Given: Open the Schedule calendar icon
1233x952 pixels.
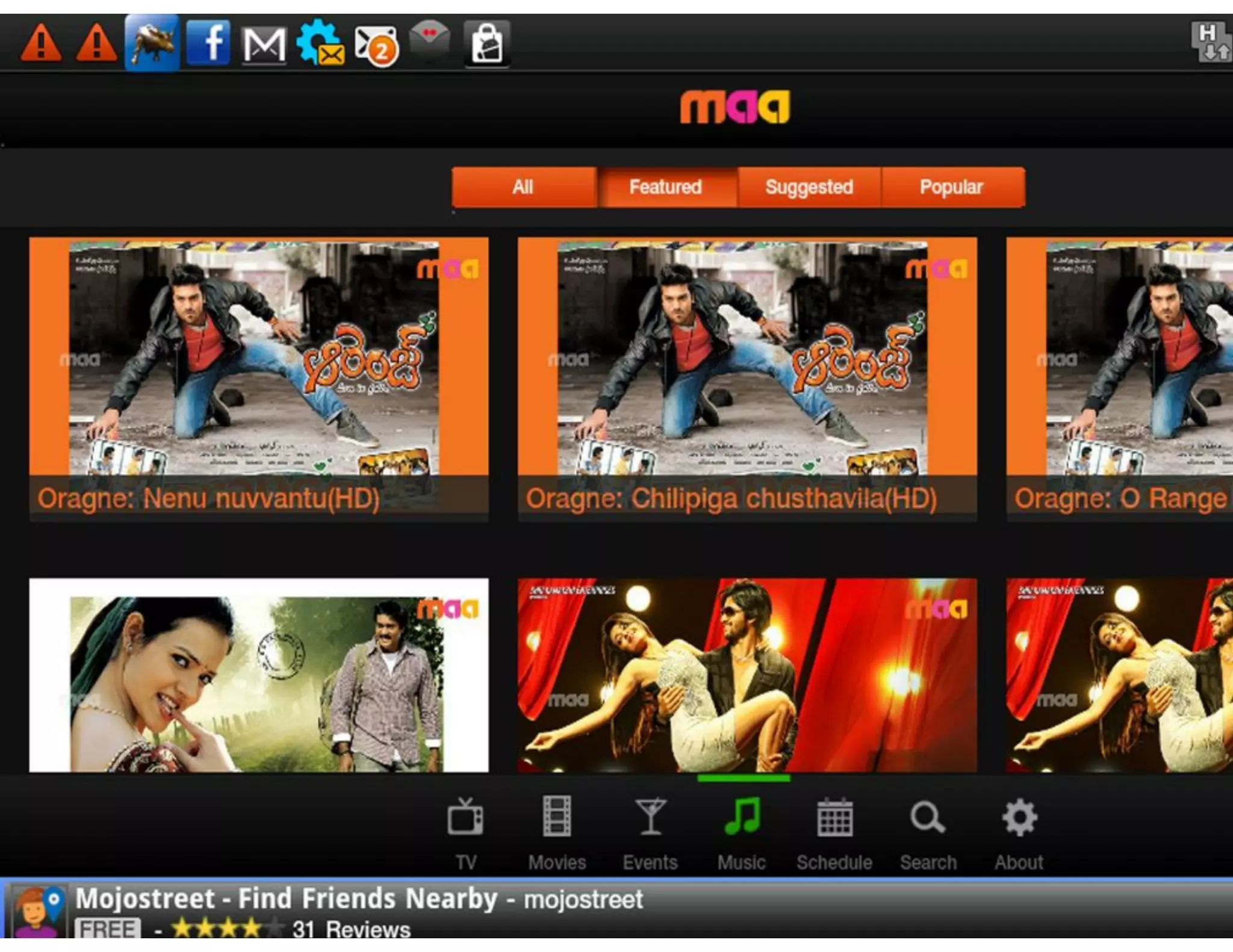Looking at the screenshot, I should [834, 818].
